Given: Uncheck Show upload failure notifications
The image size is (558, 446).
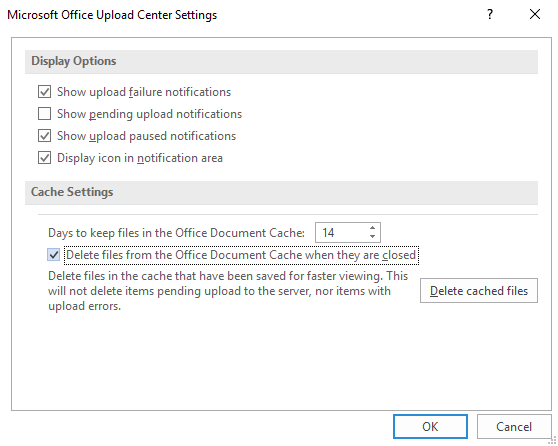Looking at the screenshot, I should pyautogui.click(x=44, y=92).
